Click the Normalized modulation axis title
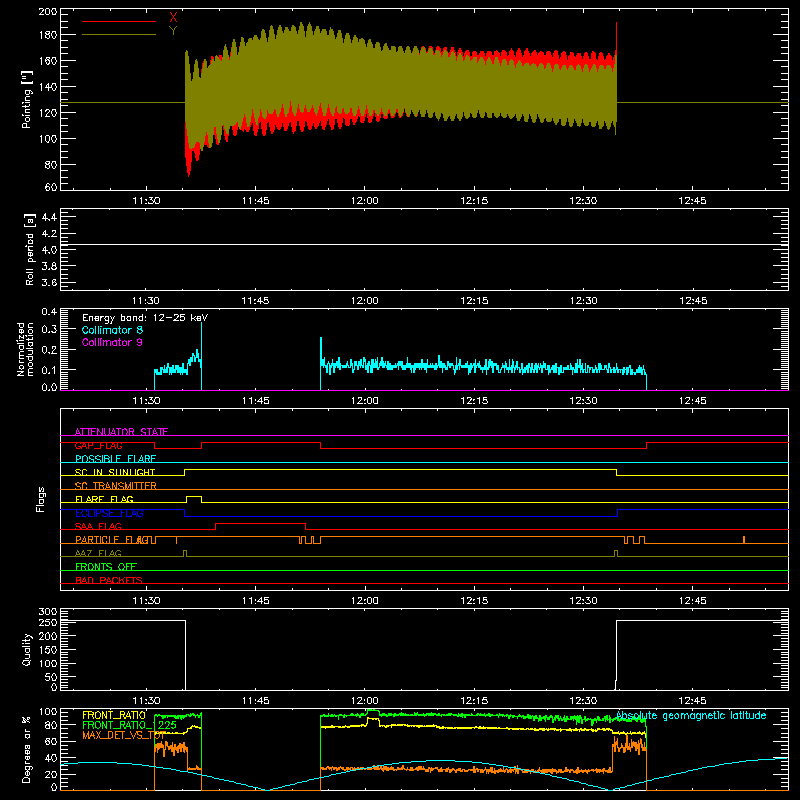Screen dimensions: 800x800 coord(26,349)
